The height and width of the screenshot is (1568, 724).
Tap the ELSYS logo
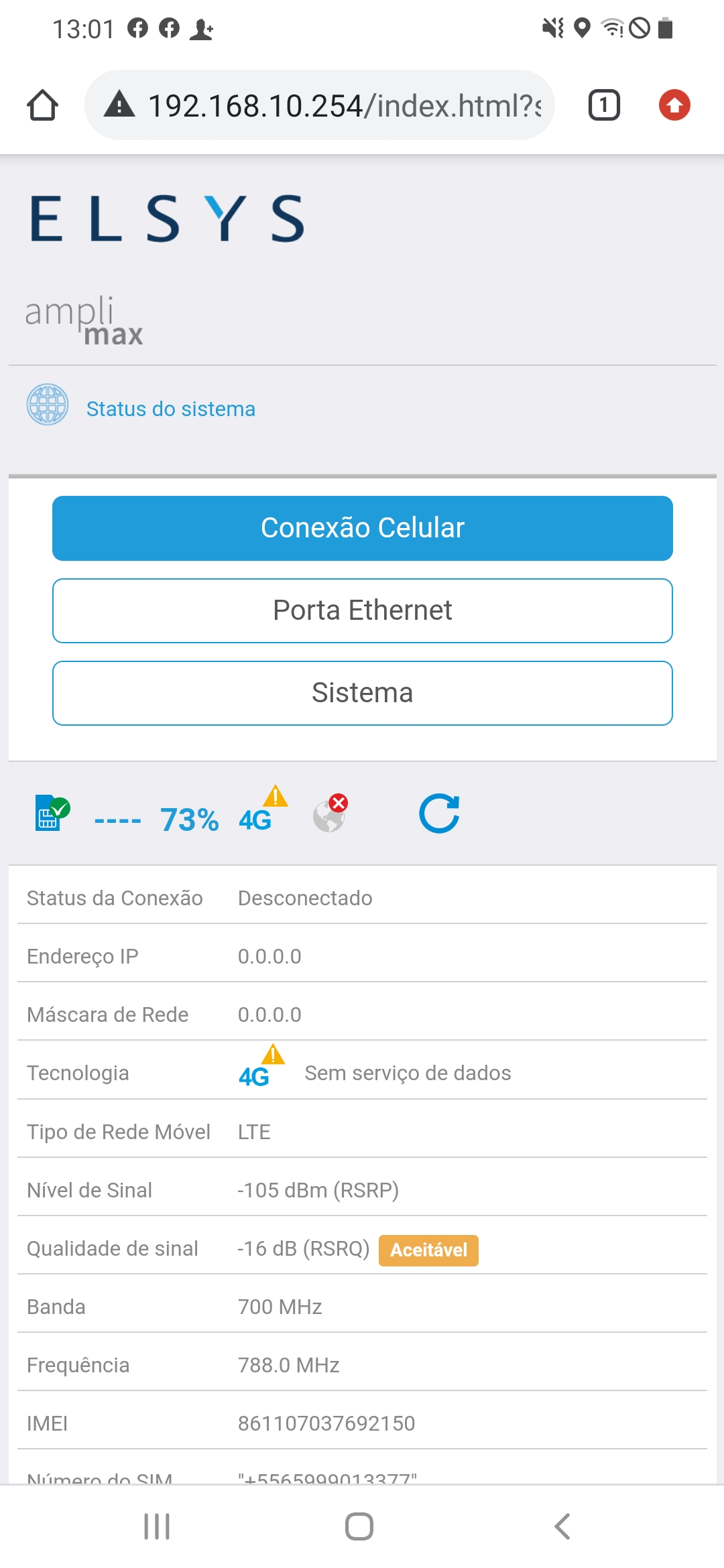point(167,218)
